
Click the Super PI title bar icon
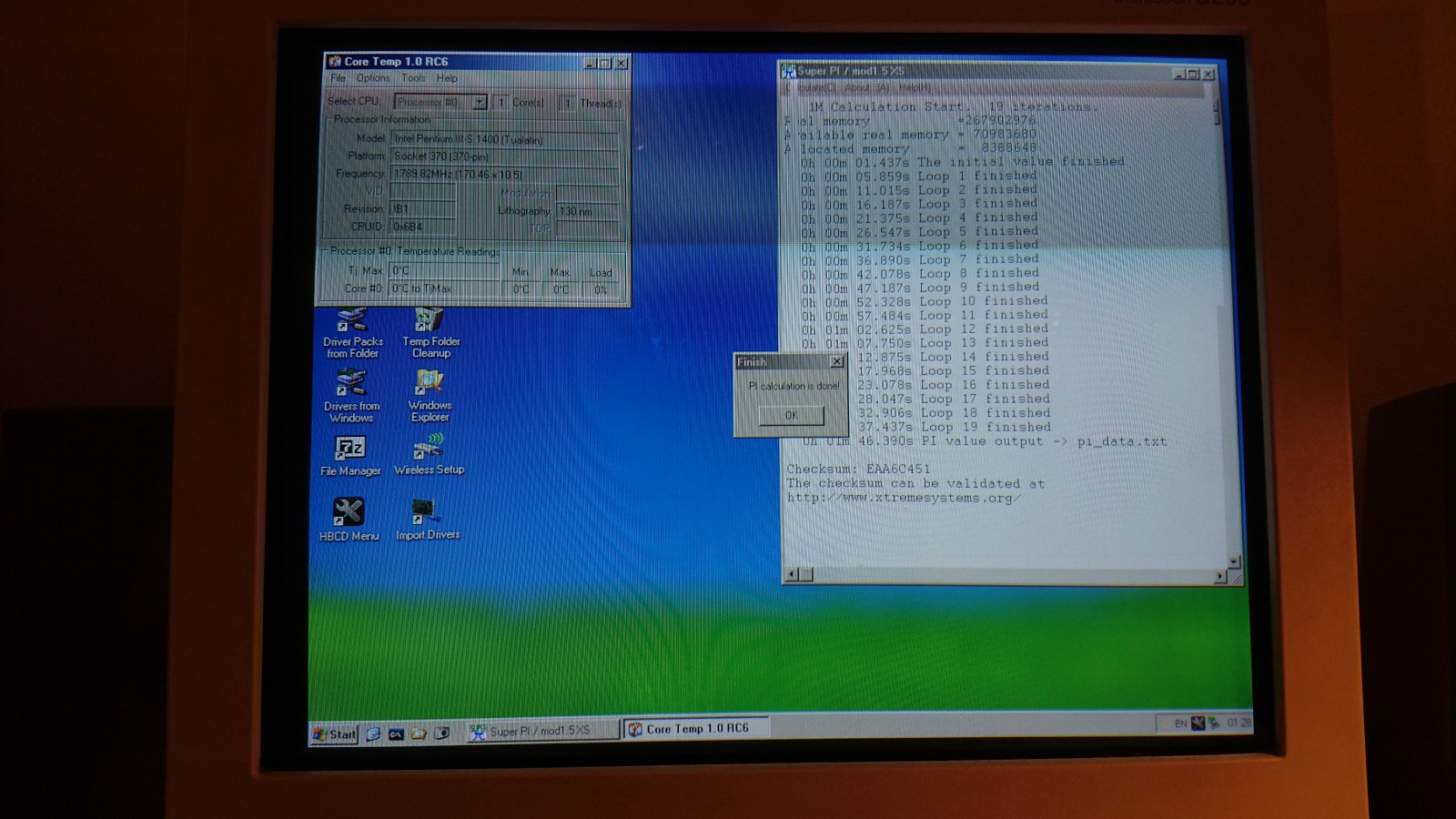tap(789, 71)
